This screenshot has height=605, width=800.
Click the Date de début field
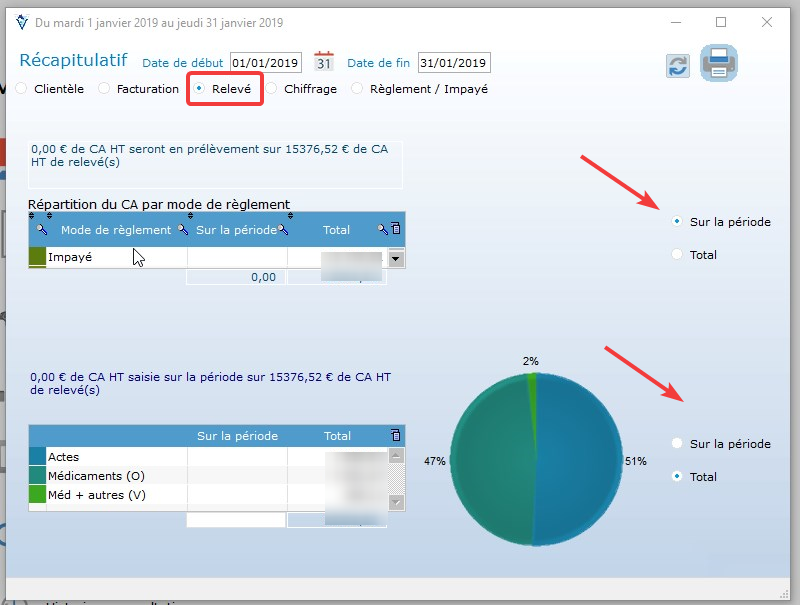(265, 63)
